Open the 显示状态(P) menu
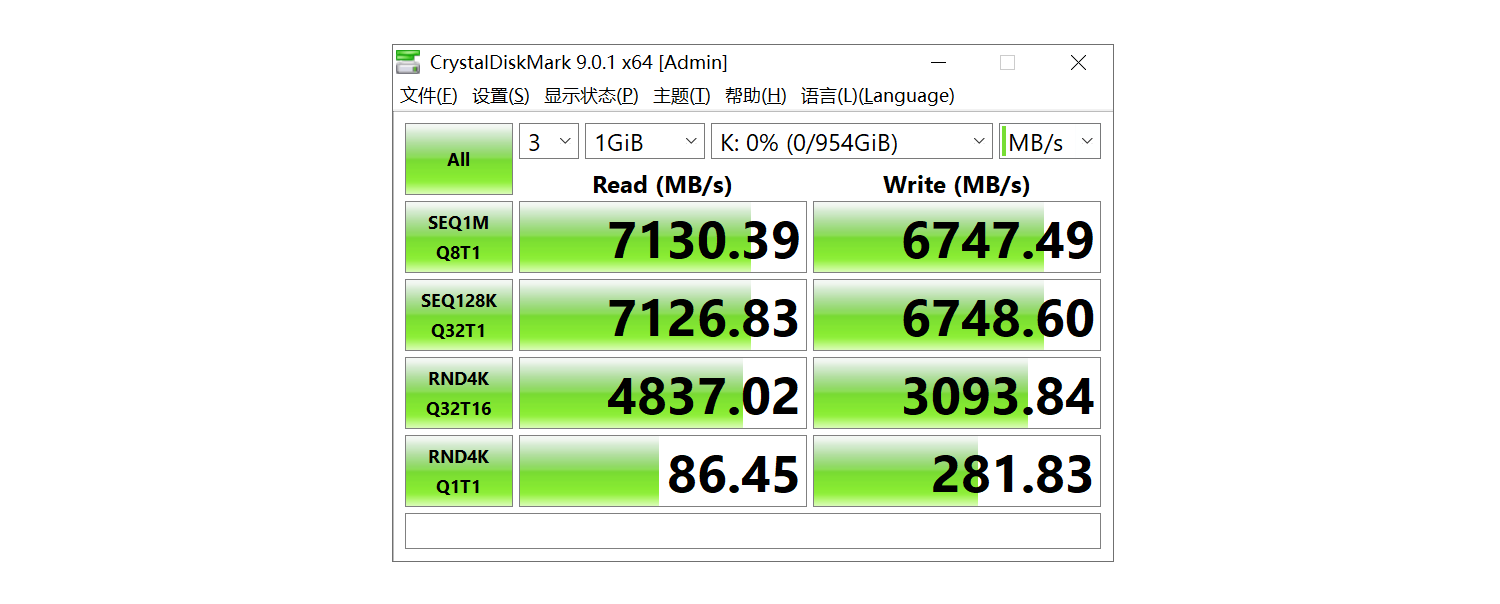This screenshot has height=604, width=1500. click(x=591, y=96)
